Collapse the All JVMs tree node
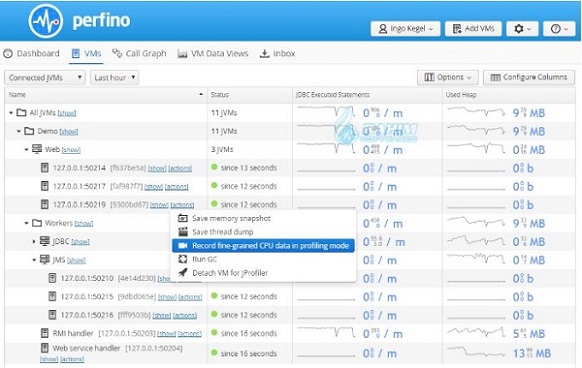 [11, 113]
